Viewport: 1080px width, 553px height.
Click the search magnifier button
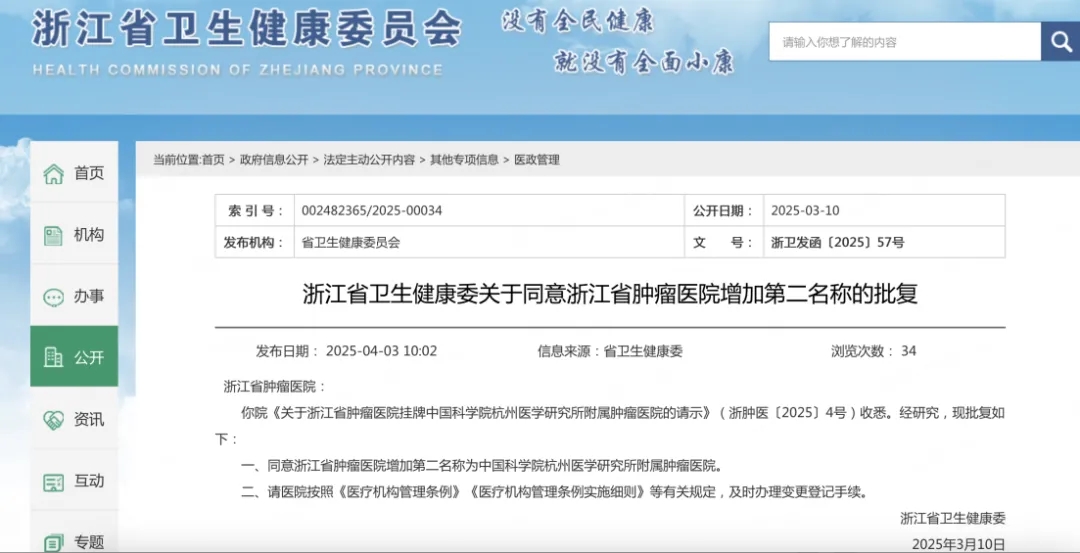1061,41
